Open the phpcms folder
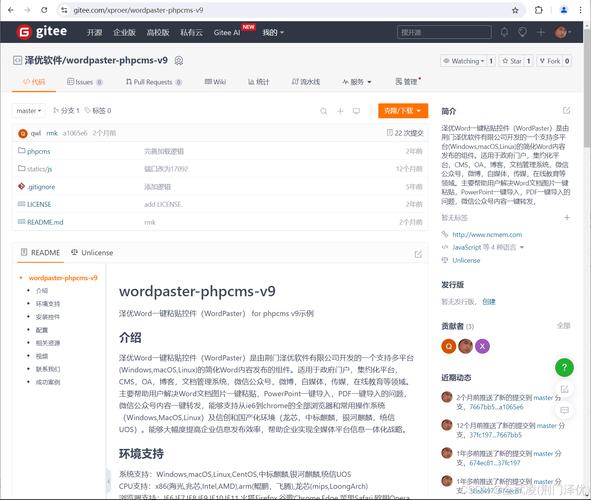The height and width of the screenshot is (500, 591). (38, 151)
